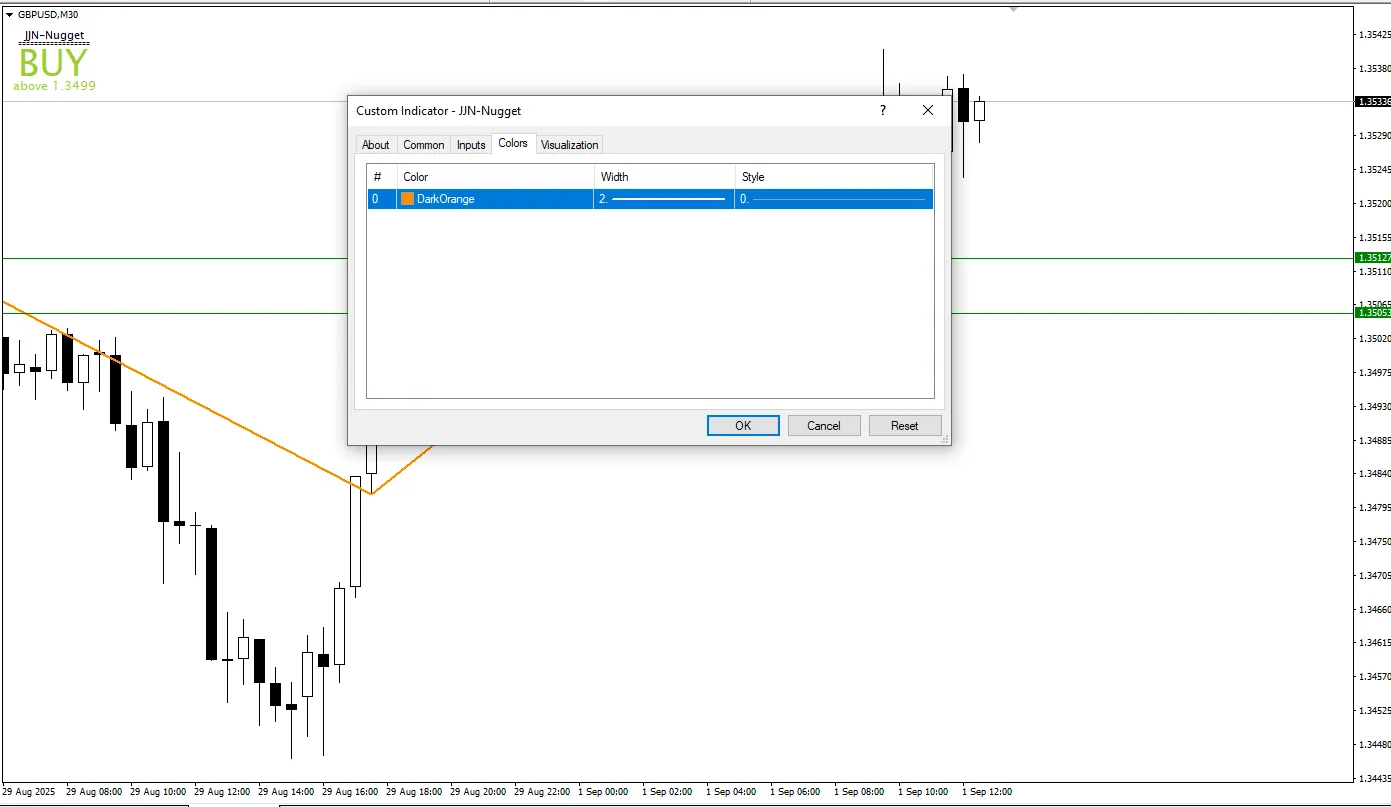This screenshot has width=1391, height=807.
Task: Open the line Width selector in row 0
Action: 664,199
